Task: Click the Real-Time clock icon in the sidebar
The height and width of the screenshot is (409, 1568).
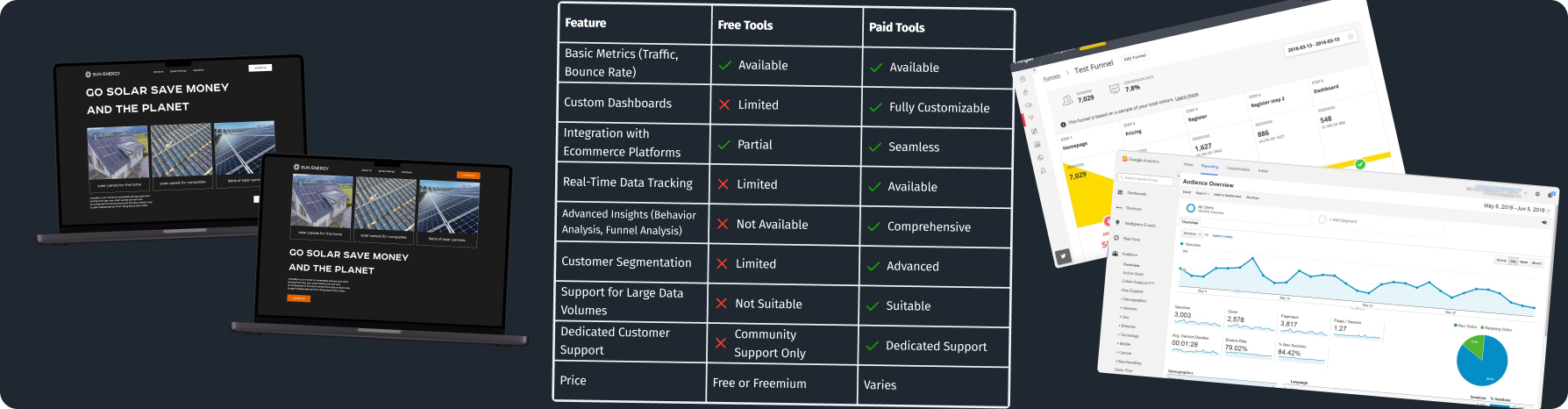Action: 1116,238
